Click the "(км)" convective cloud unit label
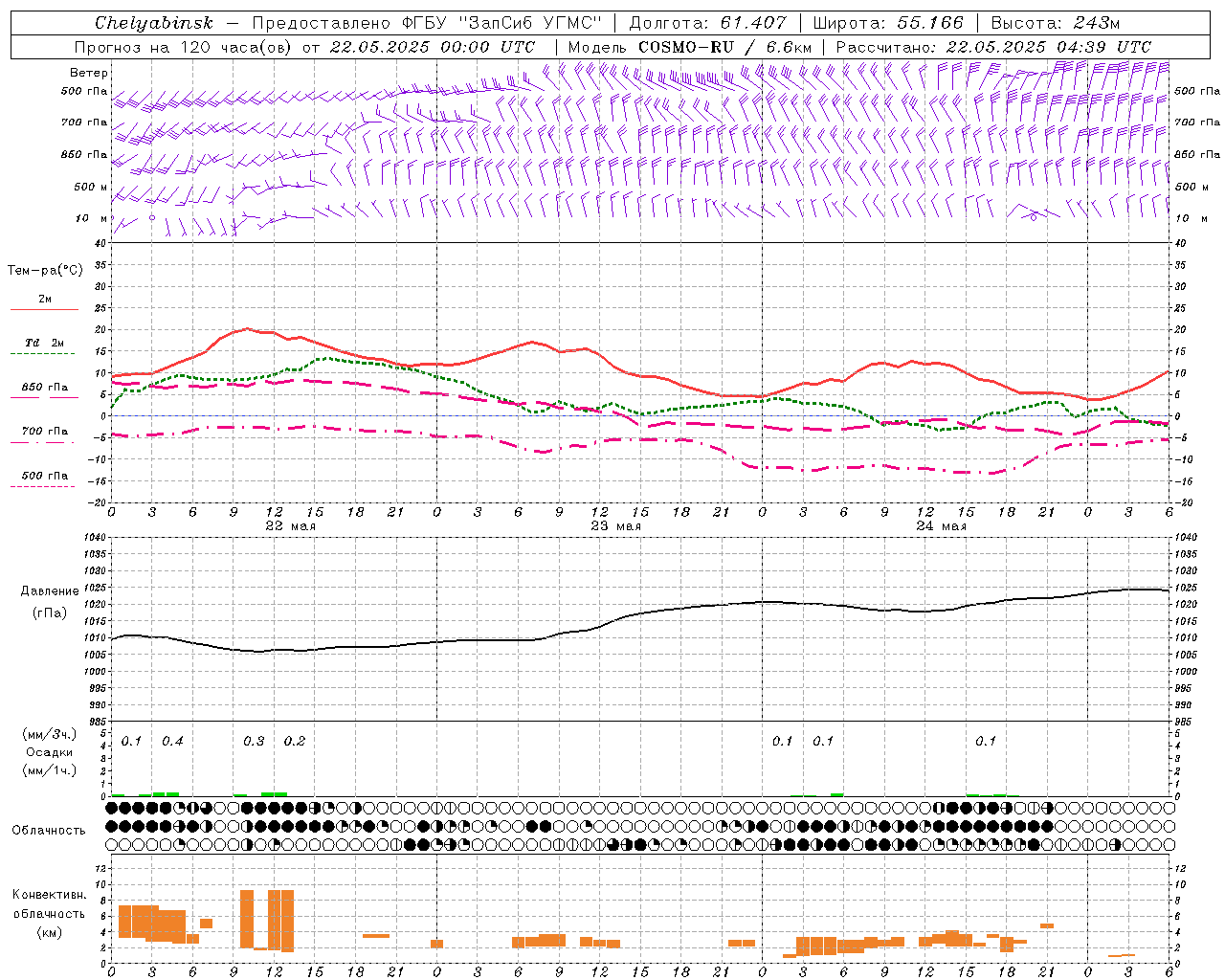The width and height of the screenshot is (1225, 980). click(50, 932)
